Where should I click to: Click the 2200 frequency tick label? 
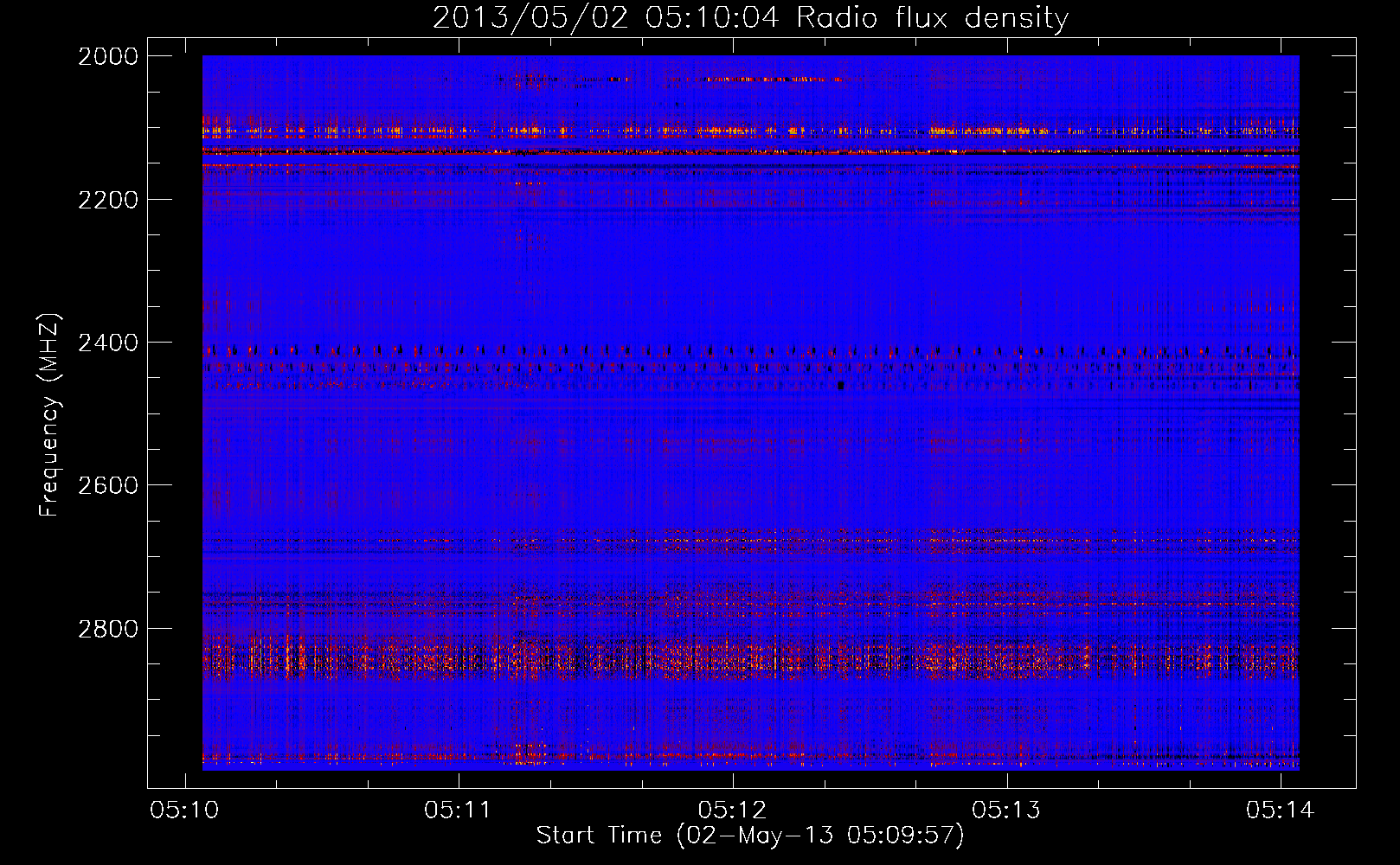[108, 200]
